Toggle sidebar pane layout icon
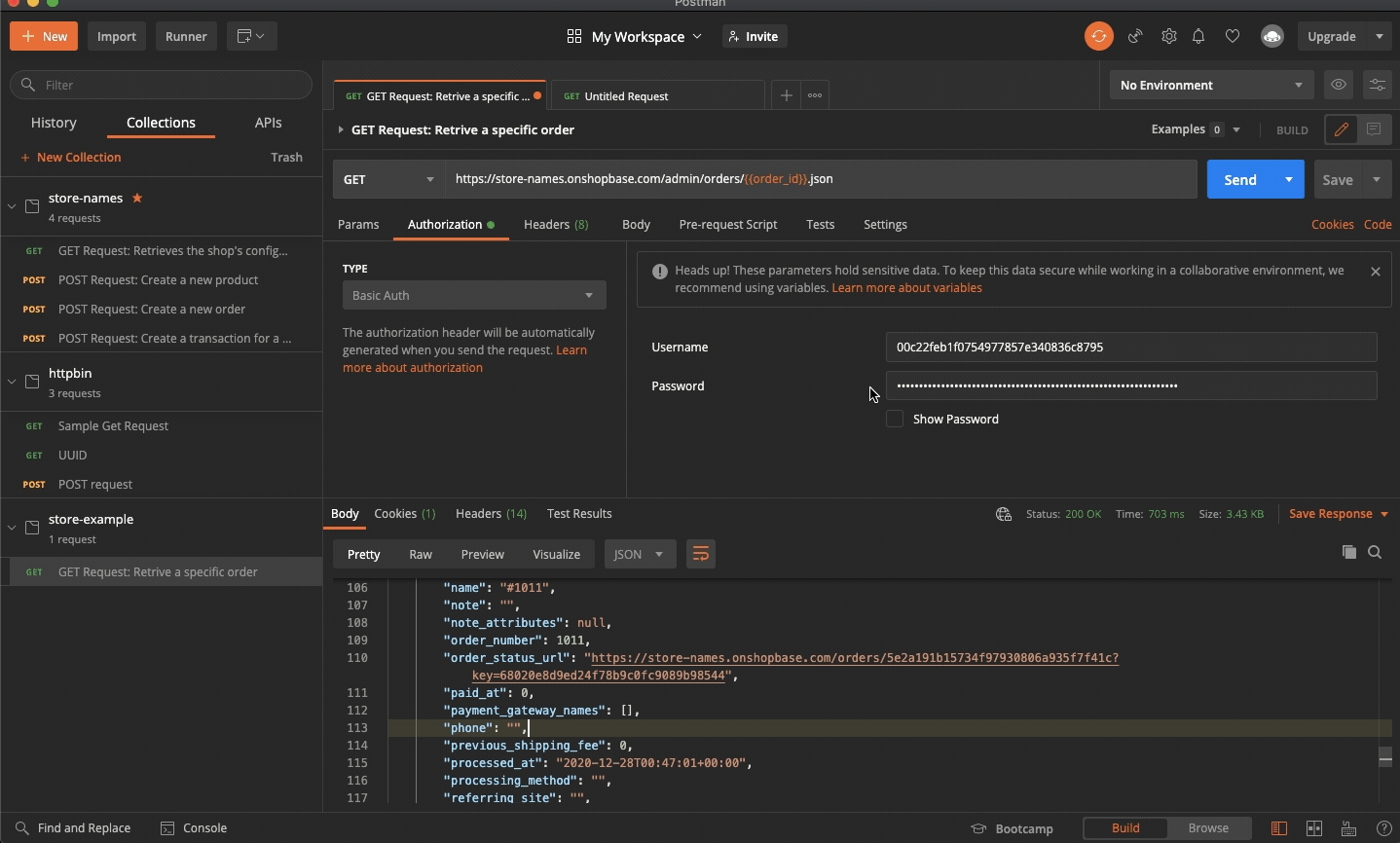The width and height of the screenshot is (1400, 843). (x=1279, y=828)
